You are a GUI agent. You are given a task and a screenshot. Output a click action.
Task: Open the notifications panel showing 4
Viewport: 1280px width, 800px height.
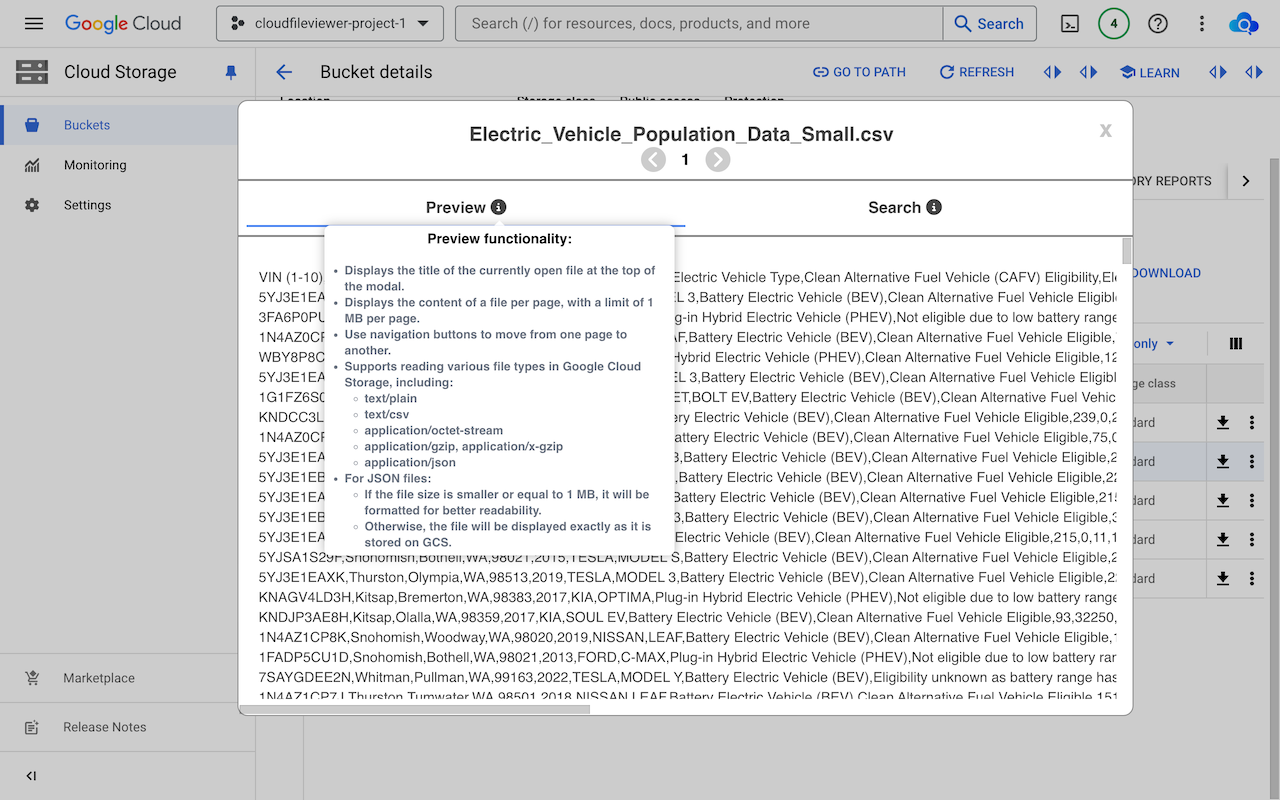[1113, 23]
